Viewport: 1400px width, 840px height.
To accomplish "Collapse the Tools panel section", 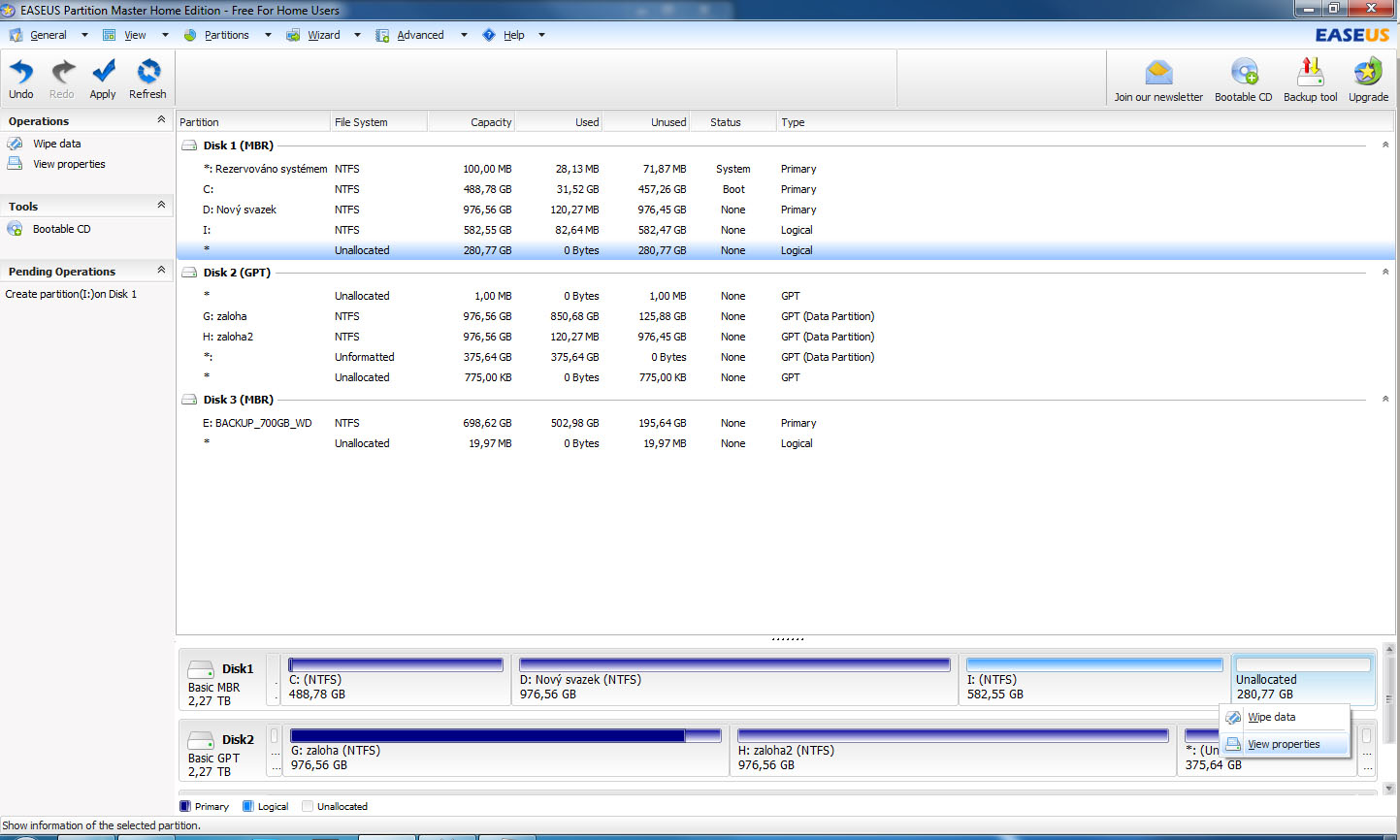I will pyautogui.click(x=161, y=206).
